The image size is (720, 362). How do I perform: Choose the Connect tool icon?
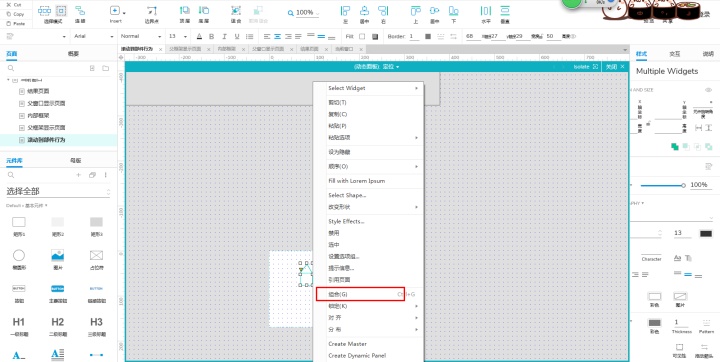(80, 11)
